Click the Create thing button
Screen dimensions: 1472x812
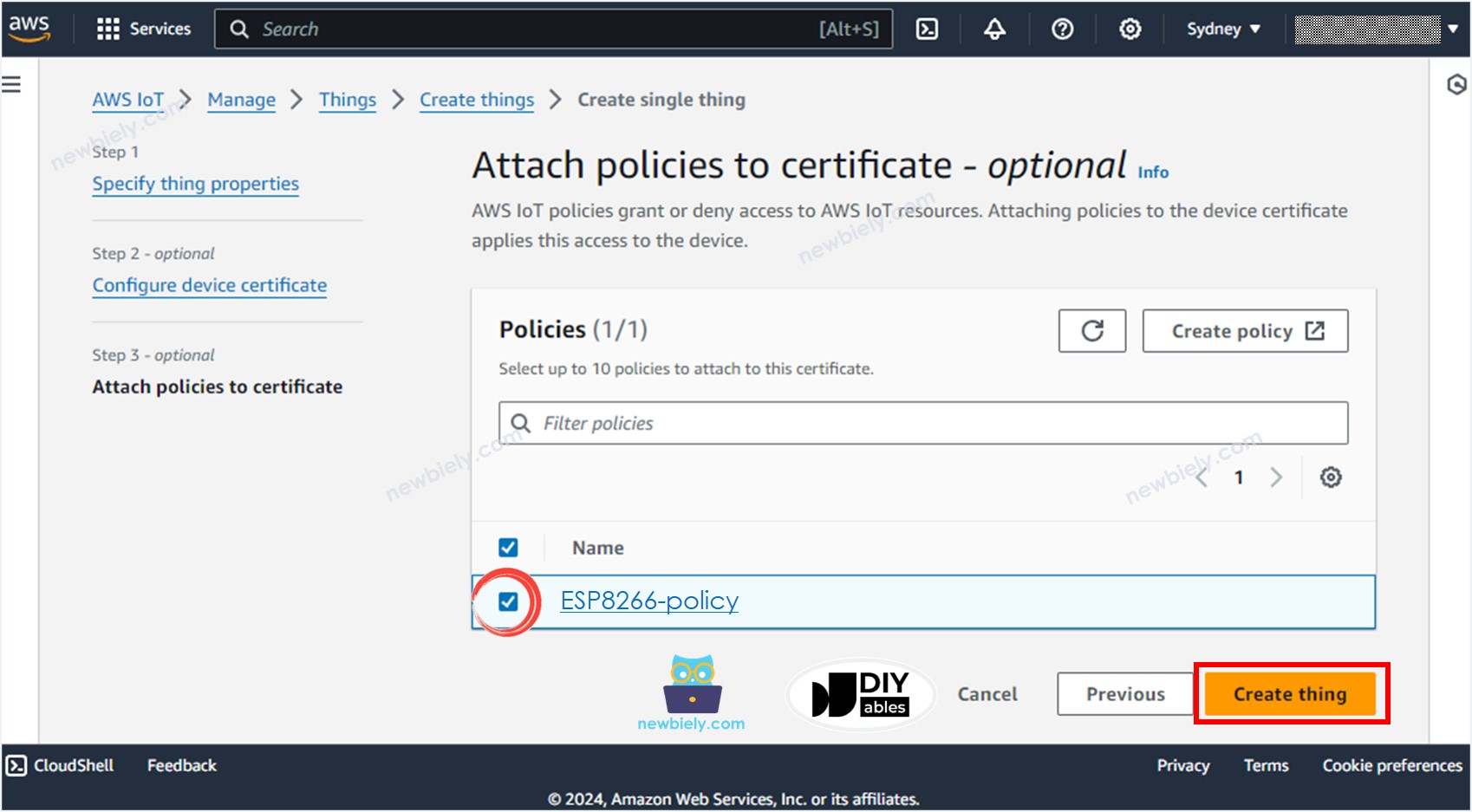point(1289,693)
